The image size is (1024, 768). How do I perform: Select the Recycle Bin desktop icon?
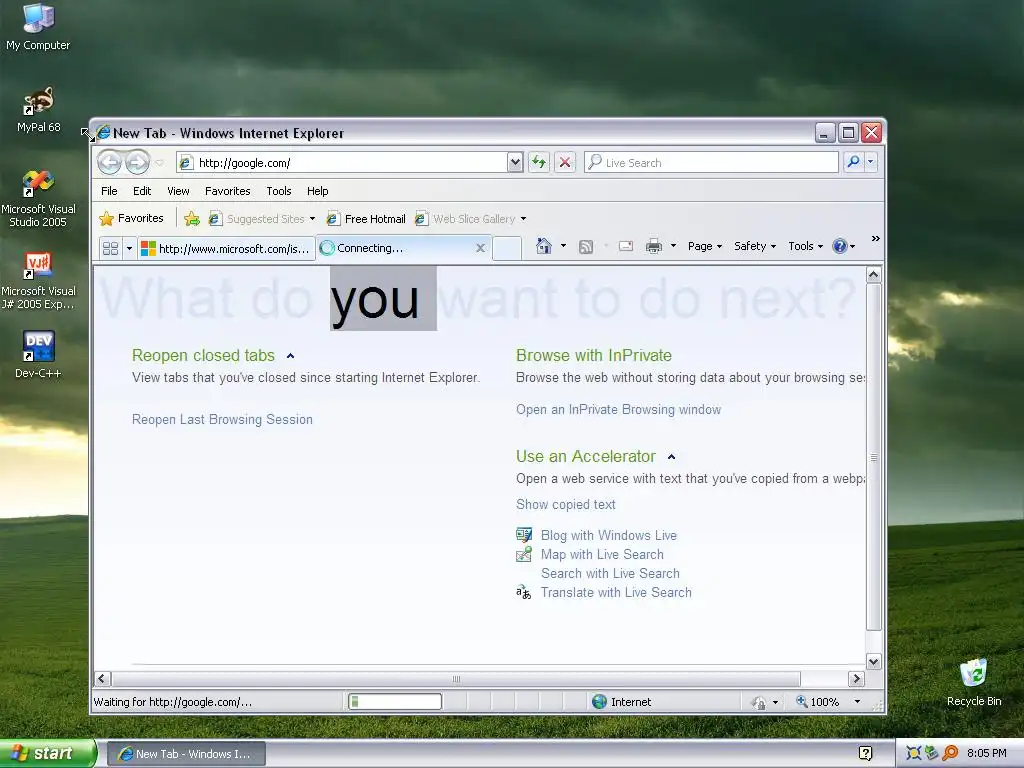click(974, 682)
